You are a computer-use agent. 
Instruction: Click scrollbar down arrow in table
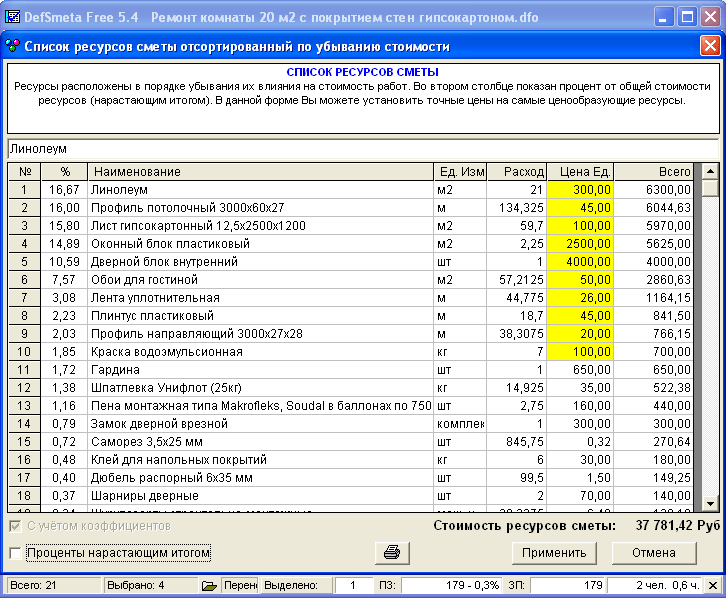click(710, 504)
